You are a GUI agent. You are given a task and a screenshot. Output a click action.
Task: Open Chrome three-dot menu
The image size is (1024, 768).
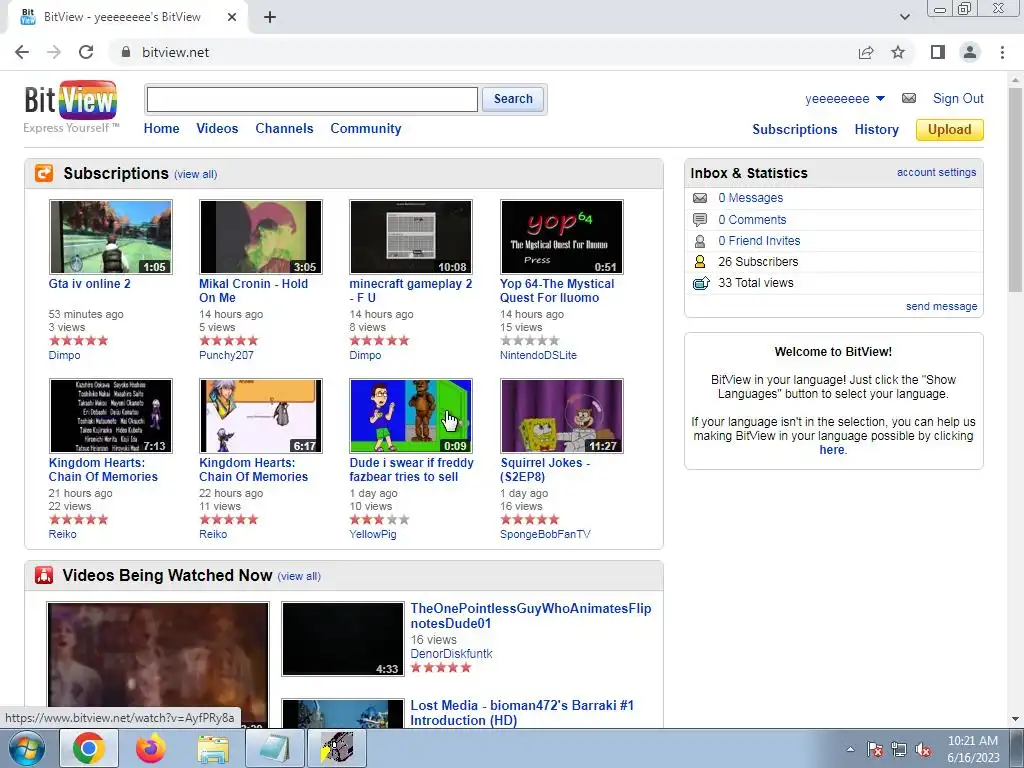(x=1002, y=52)
